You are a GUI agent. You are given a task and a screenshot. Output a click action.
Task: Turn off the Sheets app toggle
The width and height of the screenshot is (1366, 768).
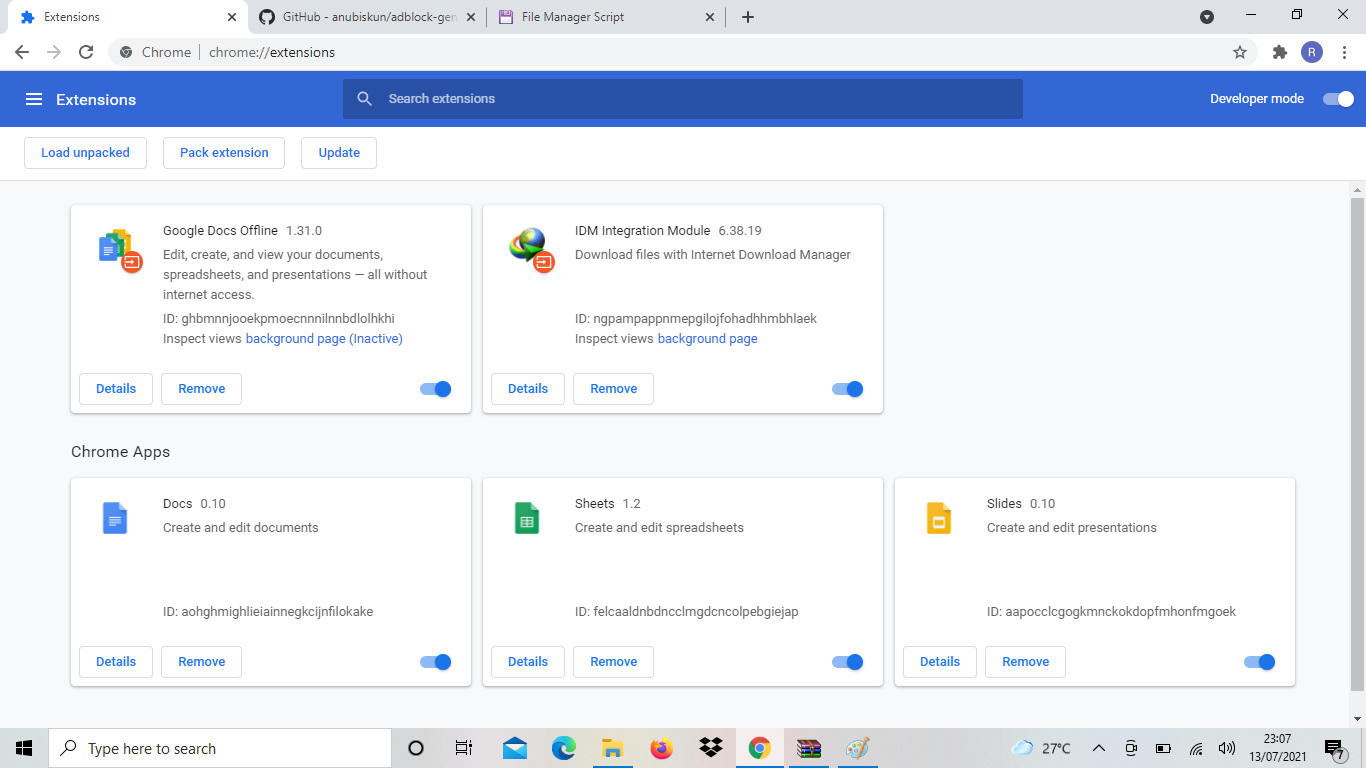click(x=848, y=662)
